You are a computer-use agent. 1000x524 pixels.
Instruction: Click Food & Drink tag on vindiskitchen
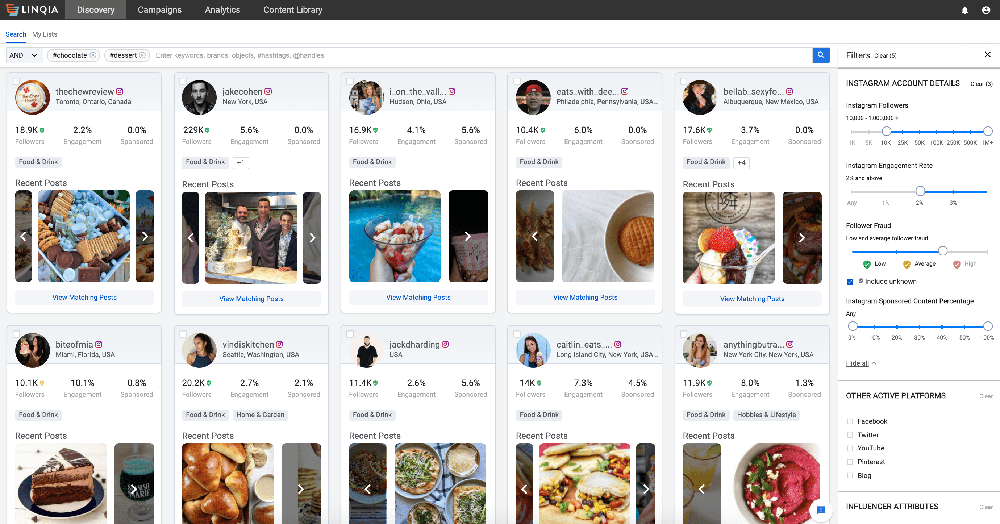pos(205,415)
